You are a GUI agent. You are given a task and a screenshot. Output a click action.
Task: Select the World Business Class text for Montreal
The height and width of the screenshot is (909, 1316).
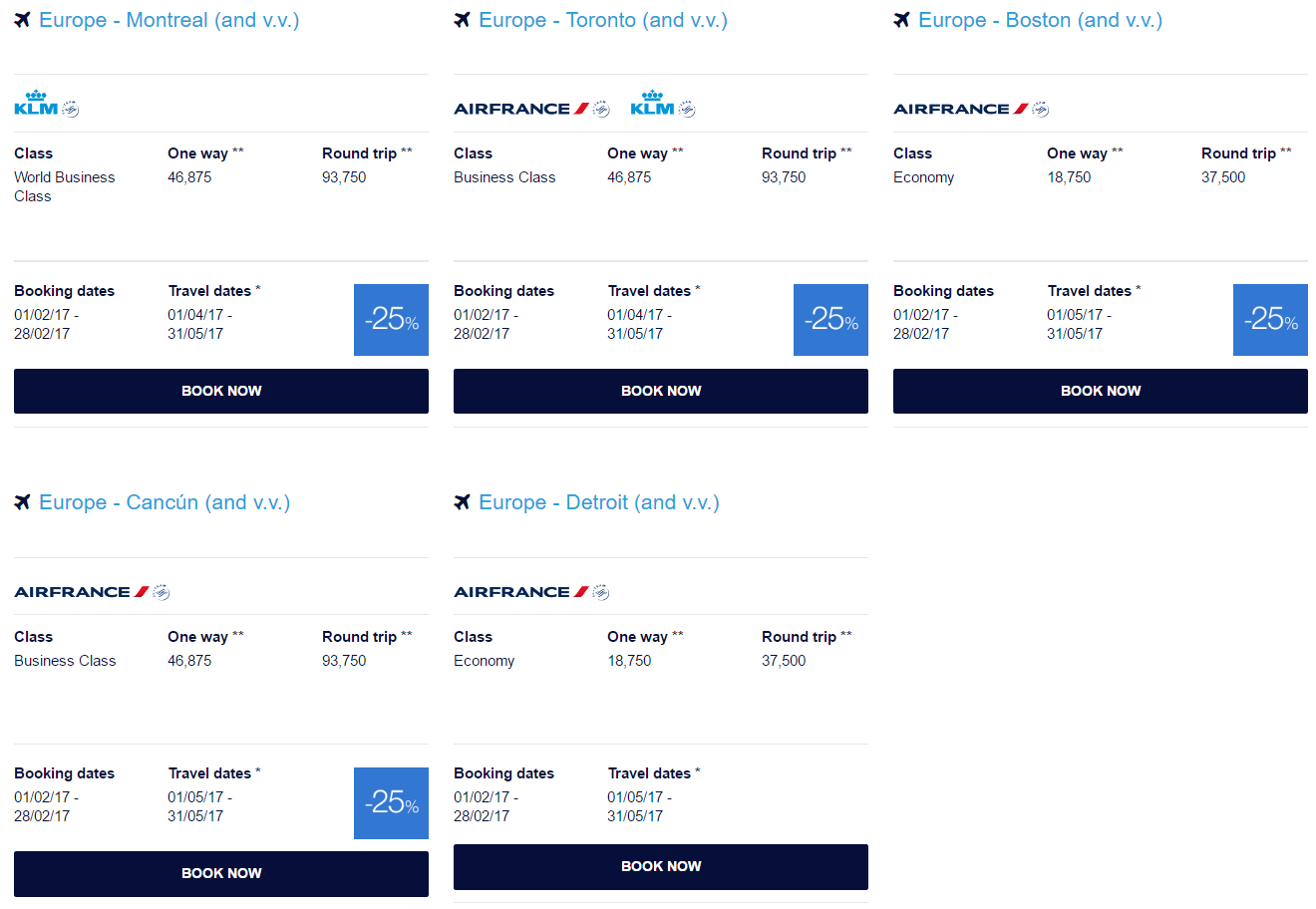[x=65, y=186]
